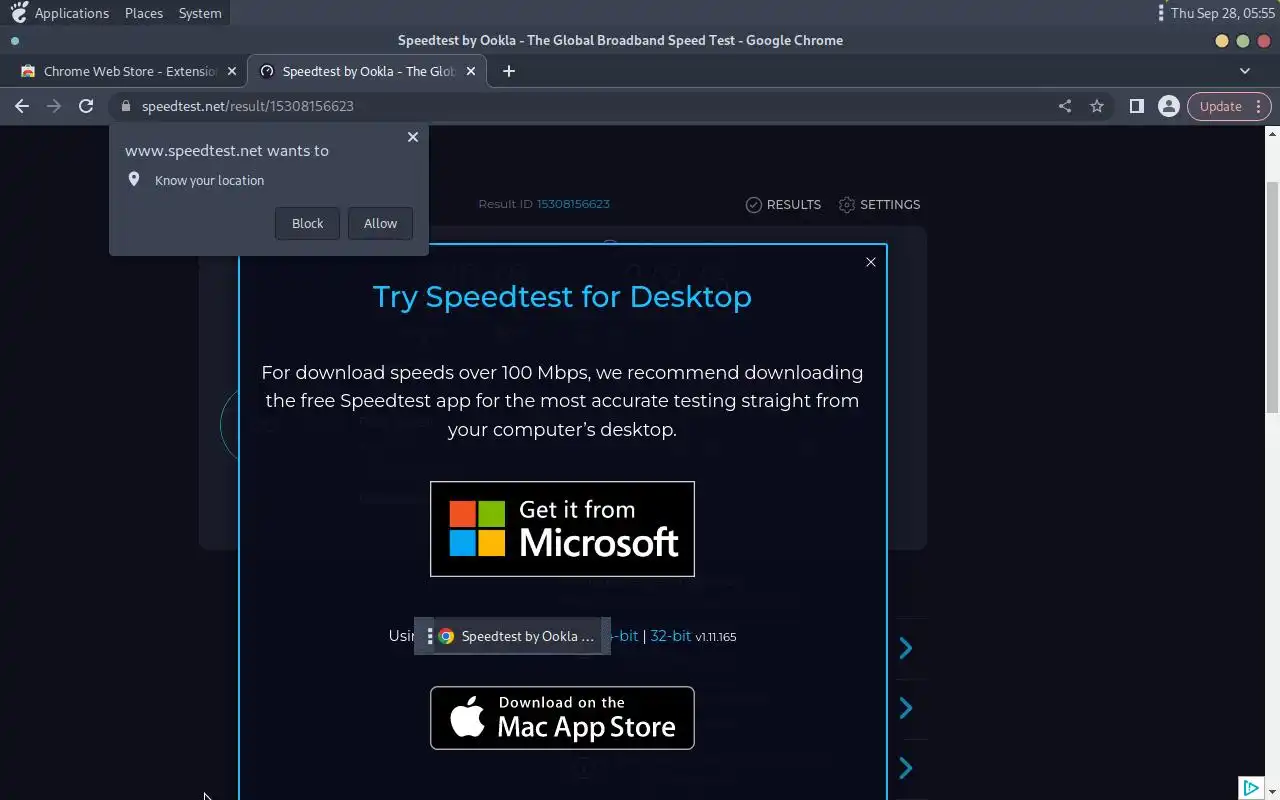Click Download on the Mac App Store badge
The image size is (1280, 800).
coord(562,718)
